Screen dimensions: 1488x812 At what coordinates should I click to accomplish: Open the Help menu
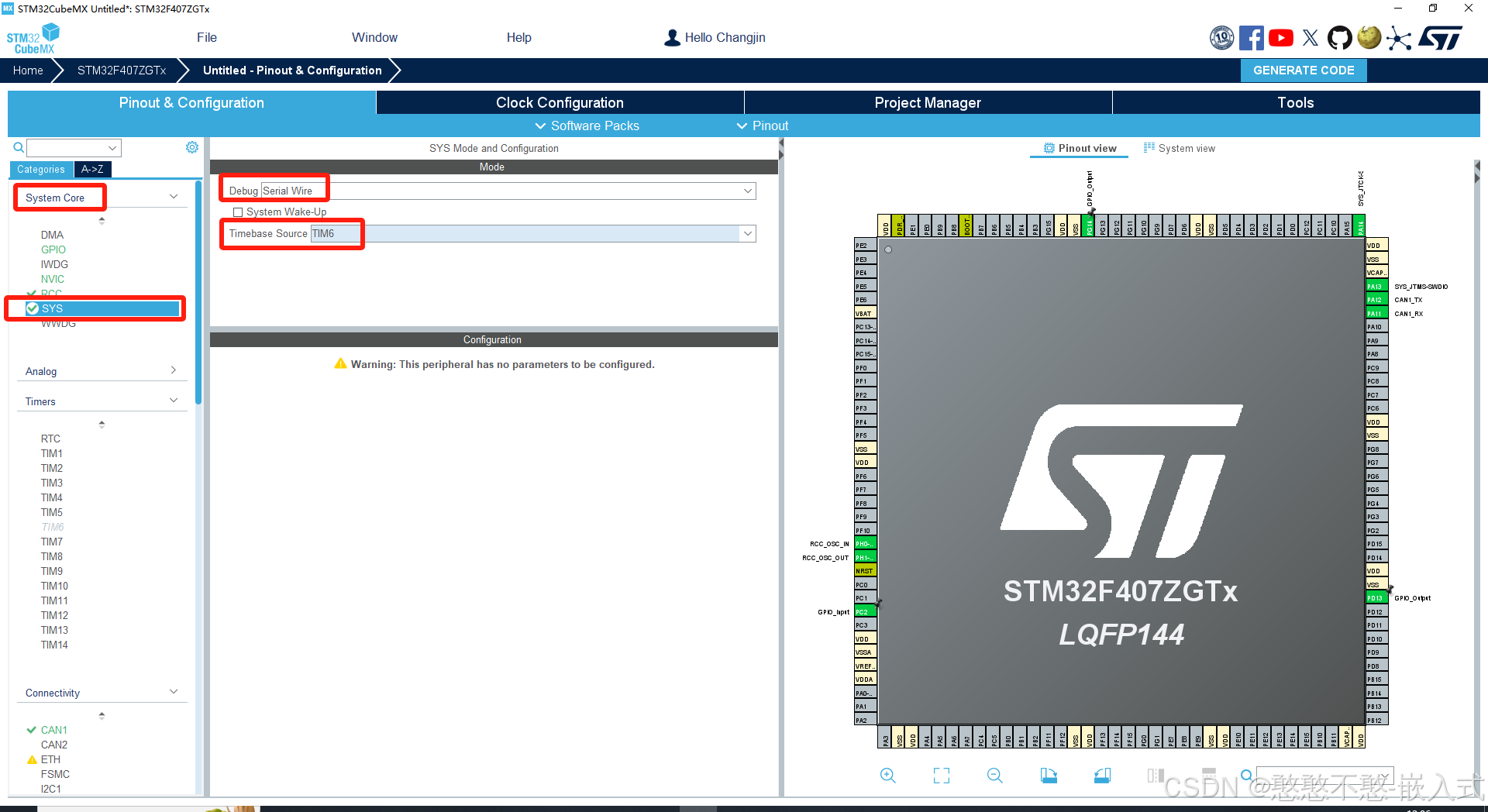point(518,37)
